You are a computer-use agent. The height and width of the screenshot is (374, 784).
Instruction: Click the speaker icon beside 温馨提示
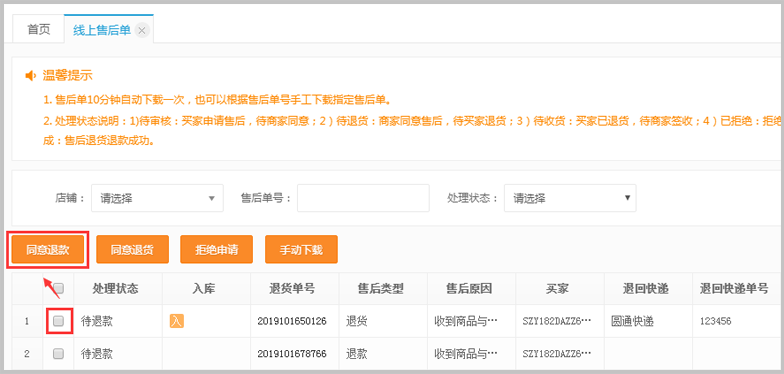pos(31,76)
